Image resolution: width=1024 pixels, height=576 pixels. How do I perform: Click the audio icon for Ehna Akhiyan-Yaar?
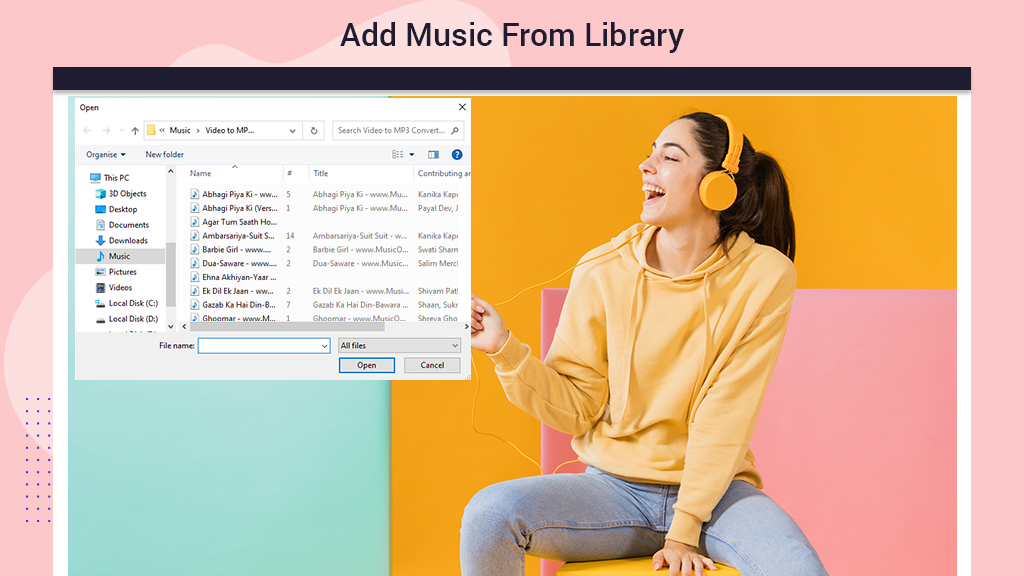tap(195, 277)
